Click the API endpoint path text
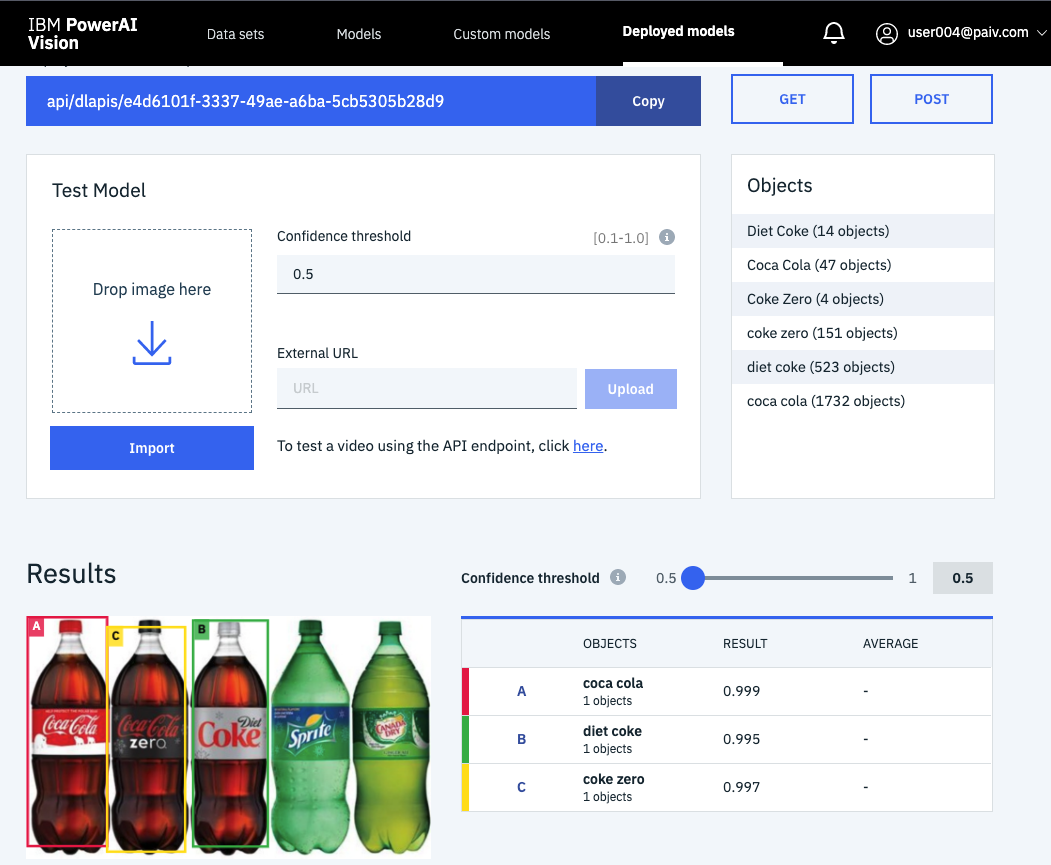Screen dimensions: 1051x865 245,101
